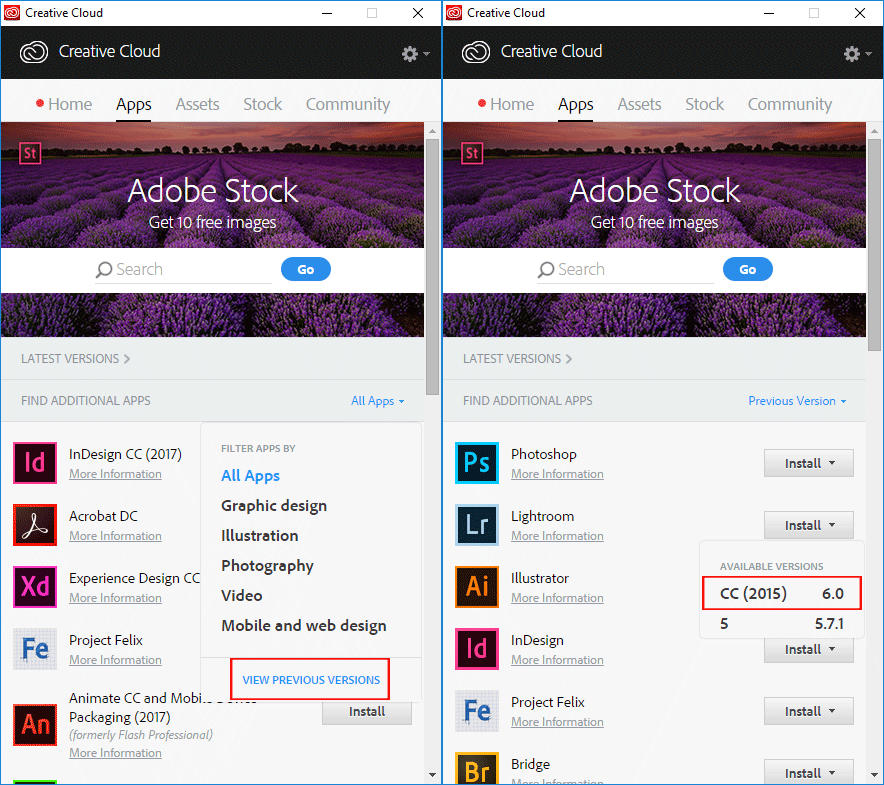
Task: Select Video filter option
Action: pos(242,596)
